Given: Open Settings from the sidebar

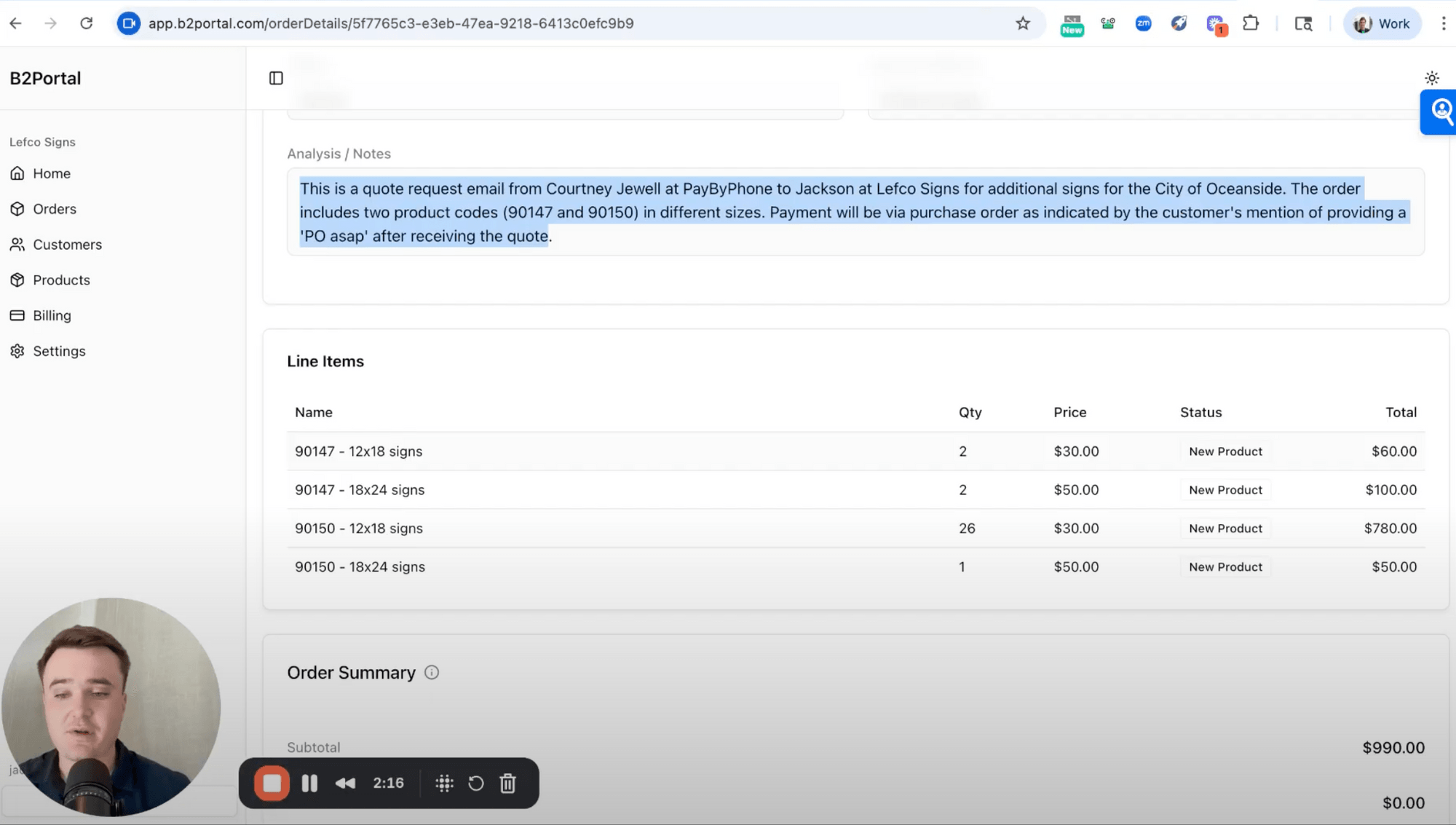Looking at the screenshot, I should pyautogui.click(x=59, y=351).
